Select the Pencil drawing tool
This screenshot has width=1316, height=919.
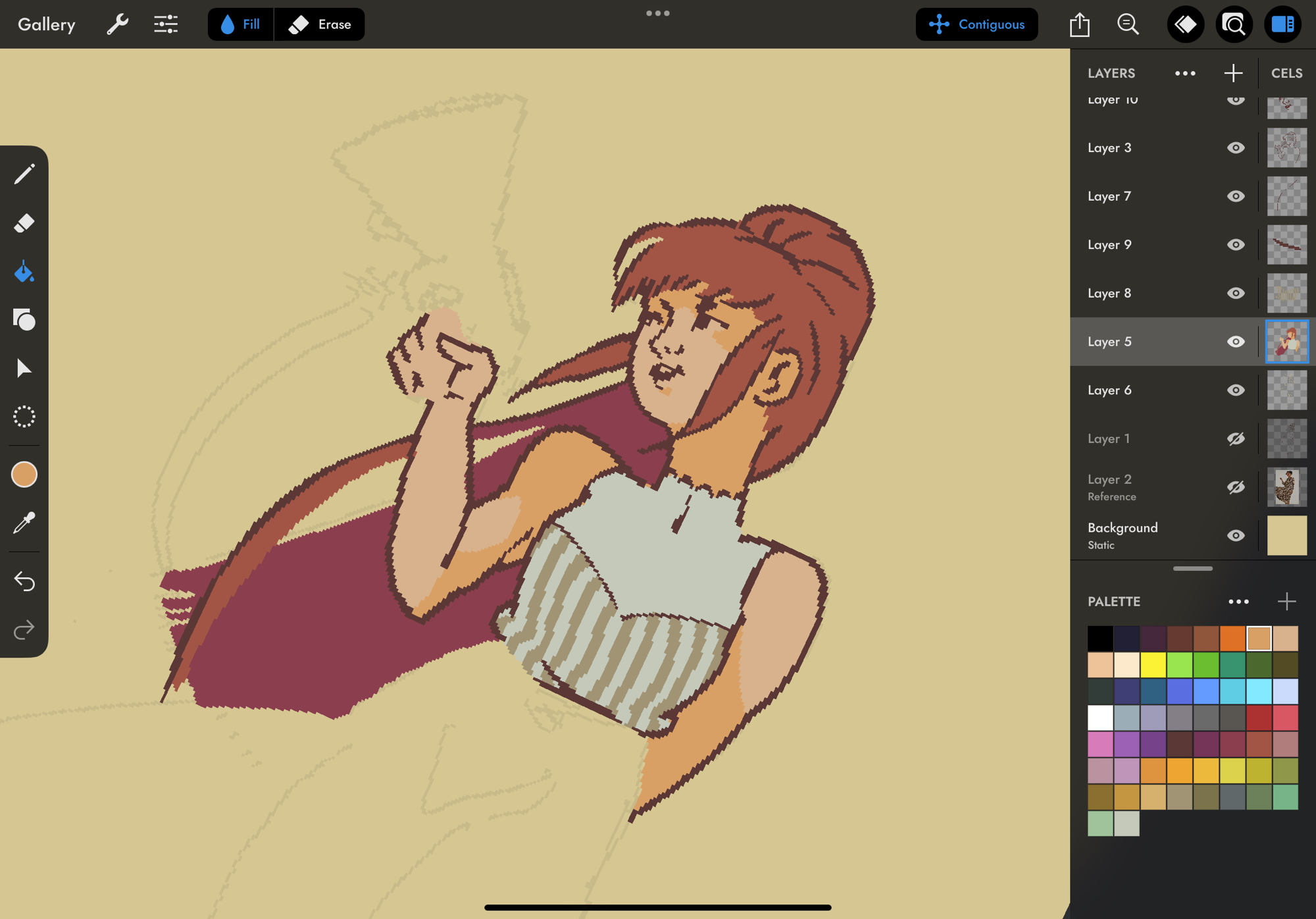24,174
